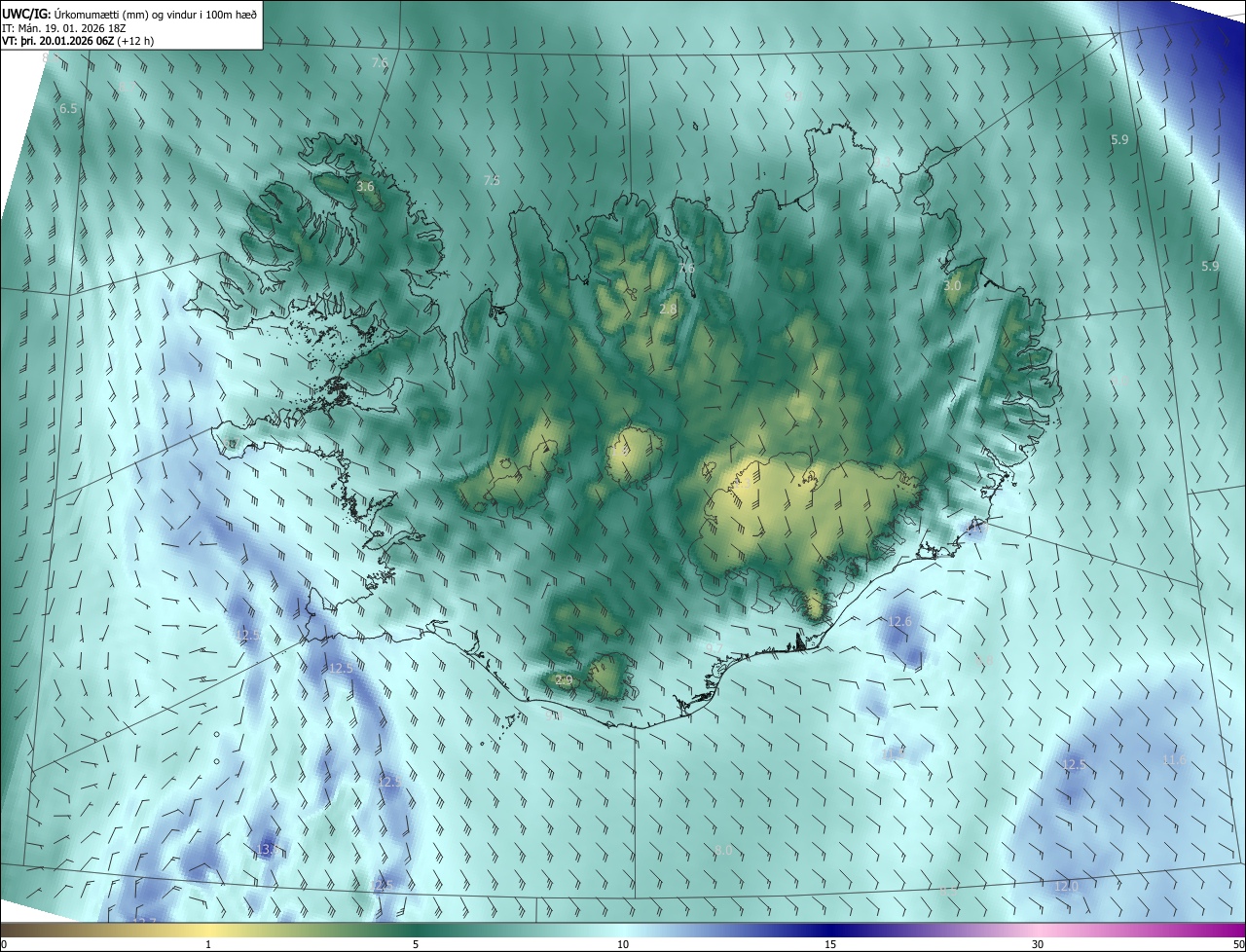
Task: Click the '0' tick label on the color scale
Action: [4, 944]
